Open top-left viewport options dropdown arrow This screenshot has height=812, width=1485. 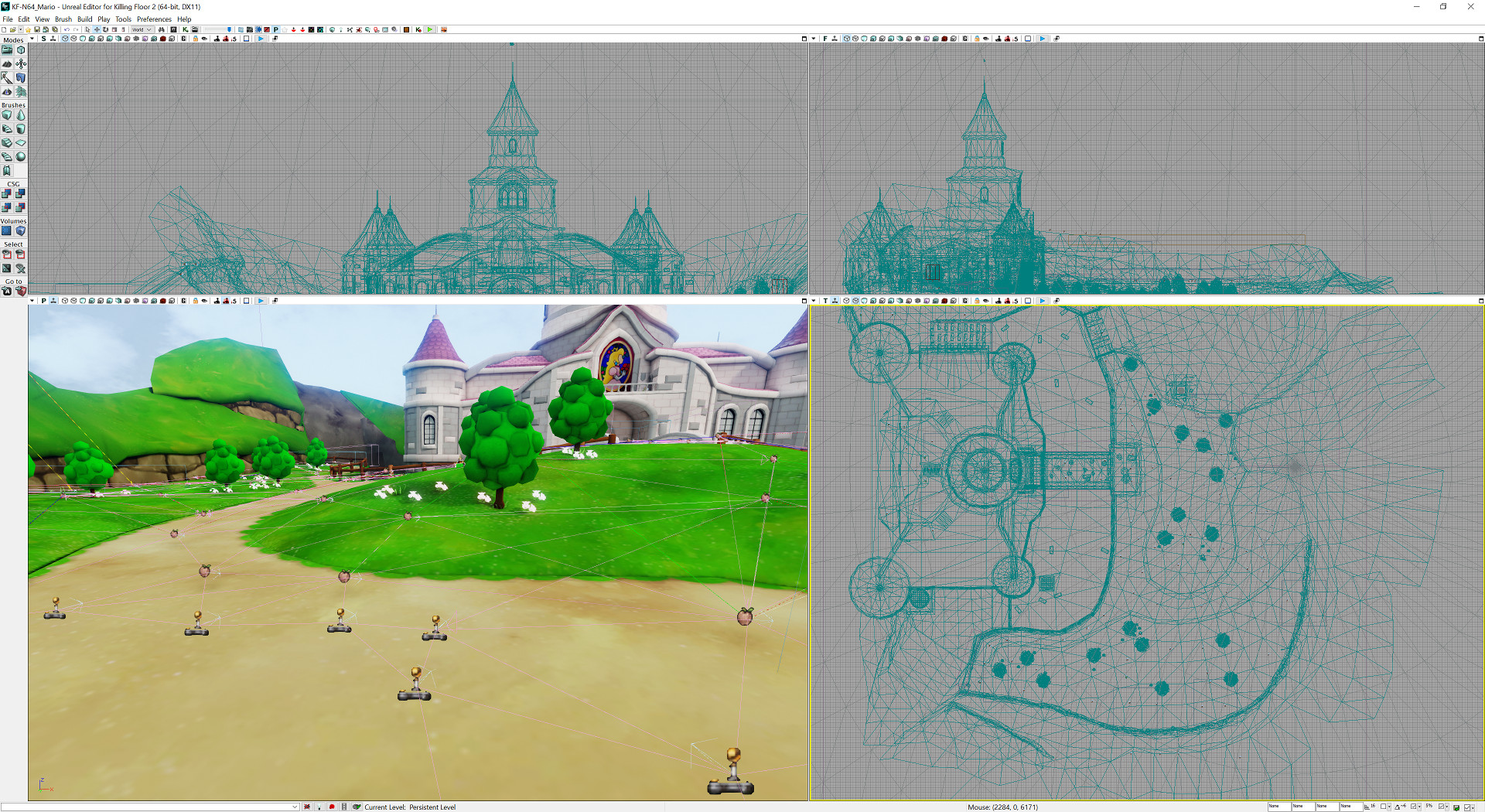[32, 39]
